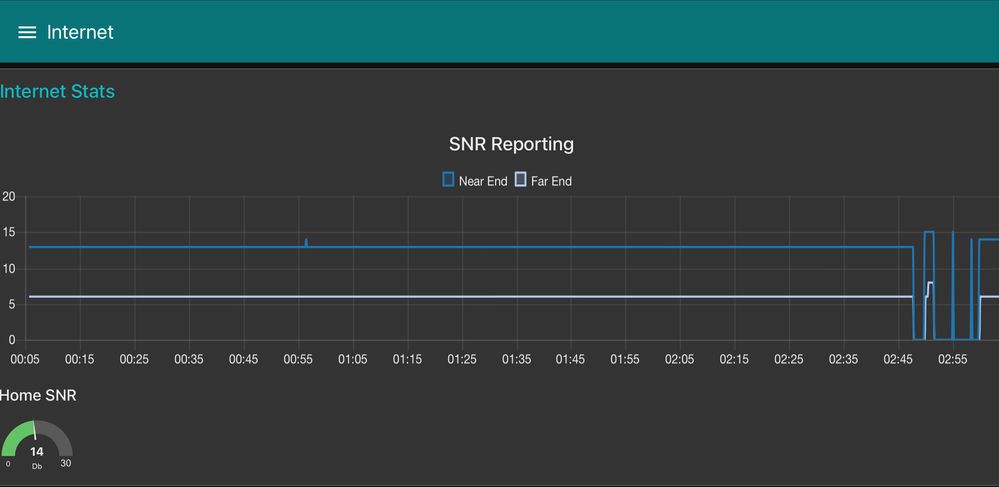The image size is (999, 487).
Task: Click the Home SNR label
Action: click(x=38, y=396)
